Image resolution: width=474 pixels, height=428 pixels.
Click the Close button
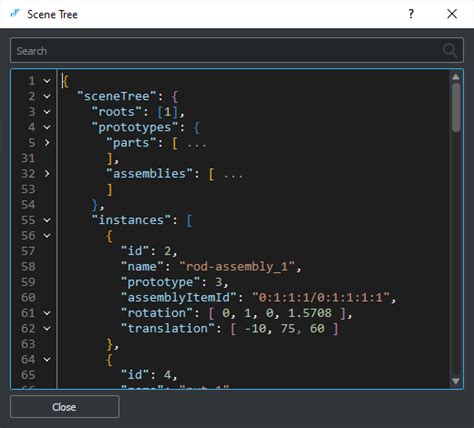pyautogui.click(x=64, y=407)
